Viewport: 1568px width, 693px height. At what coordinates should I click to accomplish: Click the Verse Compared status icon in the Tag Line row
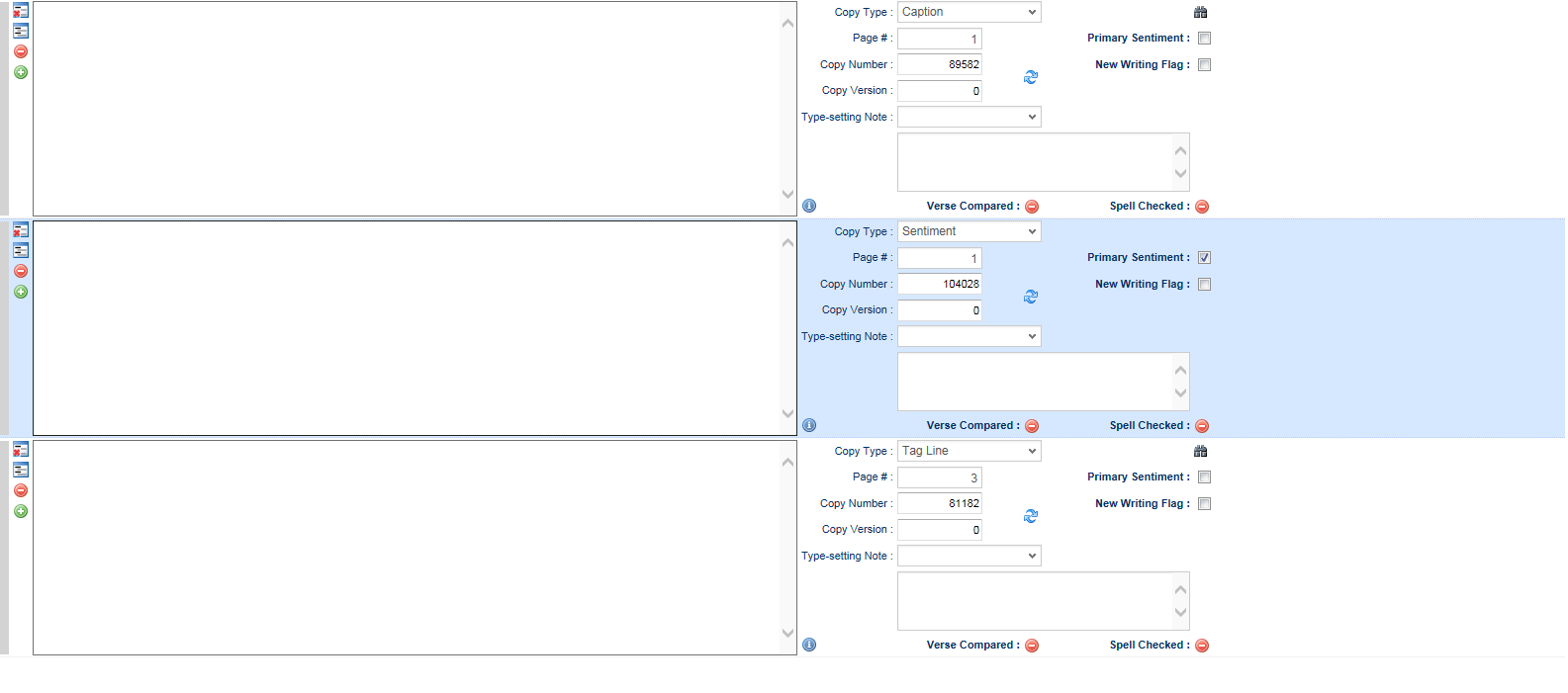pyautogui.click(x=1032, y=646)
